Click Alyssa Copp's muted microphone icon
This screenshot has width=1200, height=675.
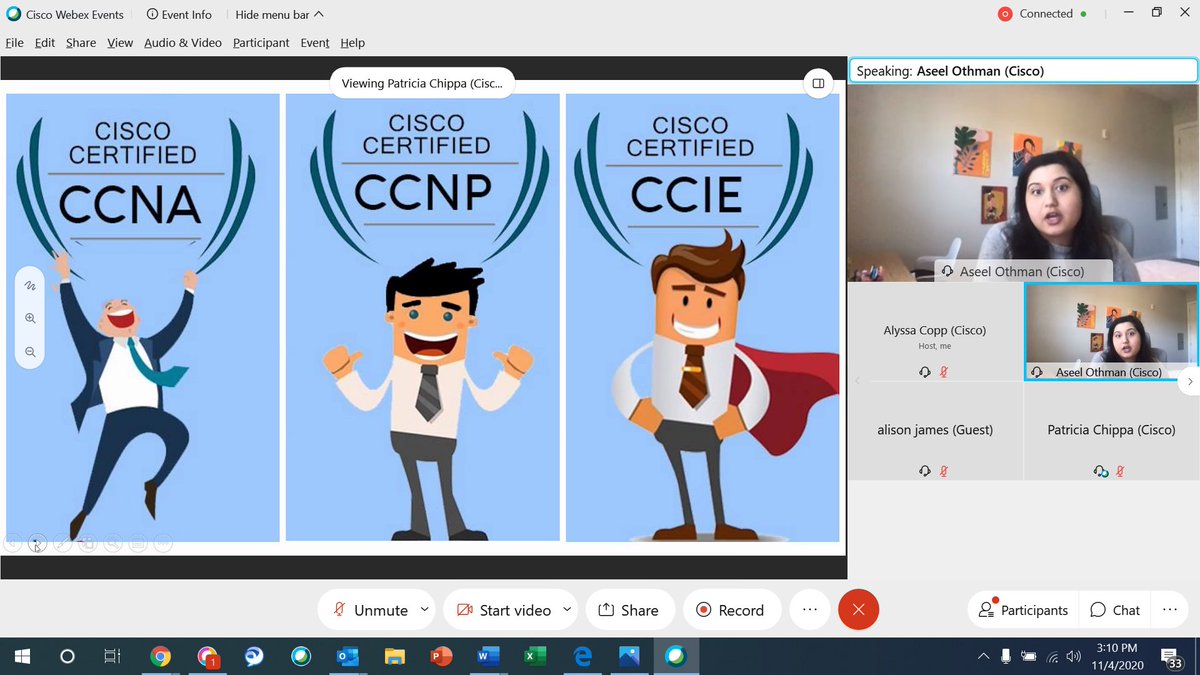coord(943,371)
